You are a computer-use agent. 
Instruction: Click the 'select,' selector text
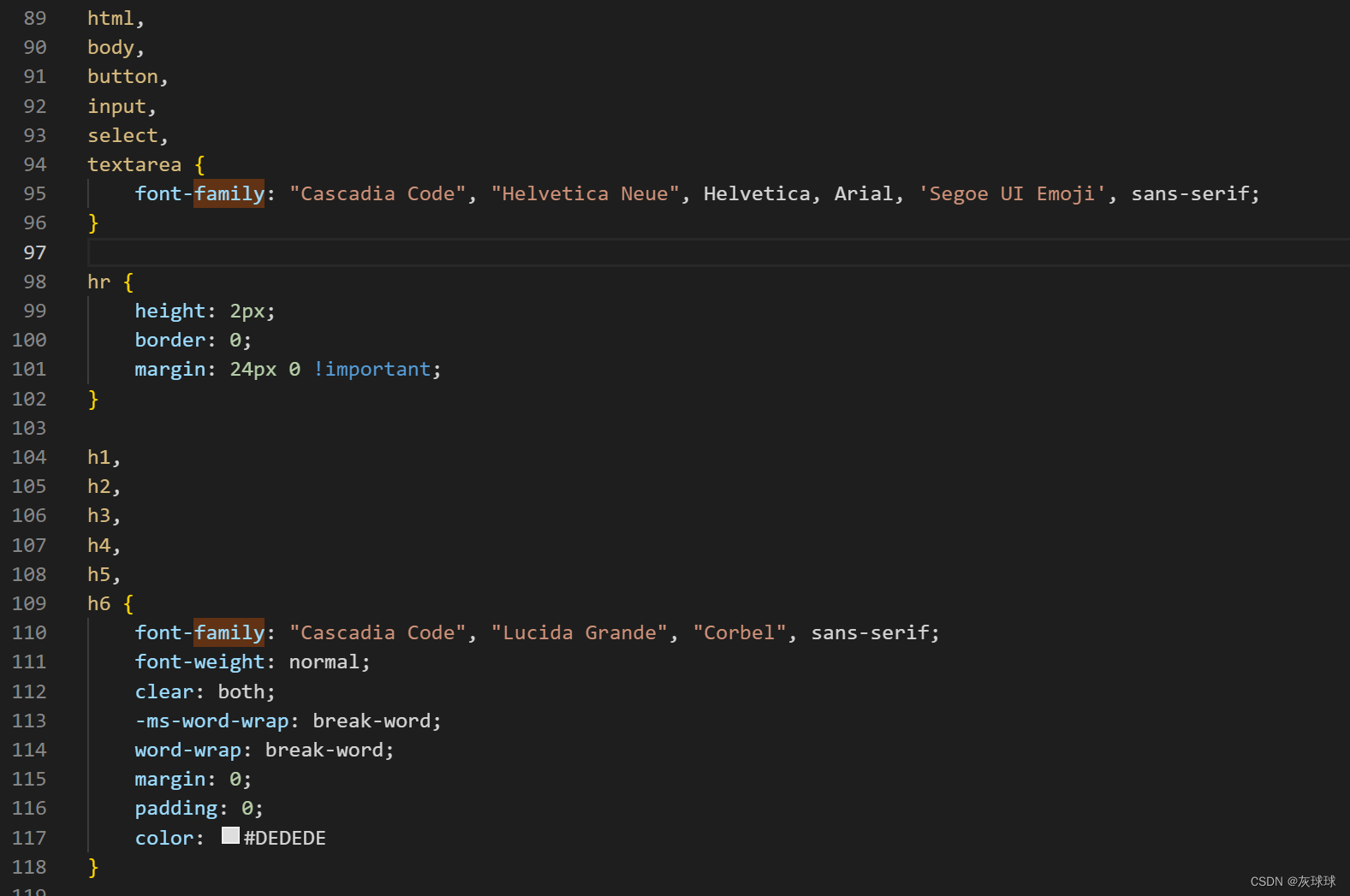pos(128,135)
